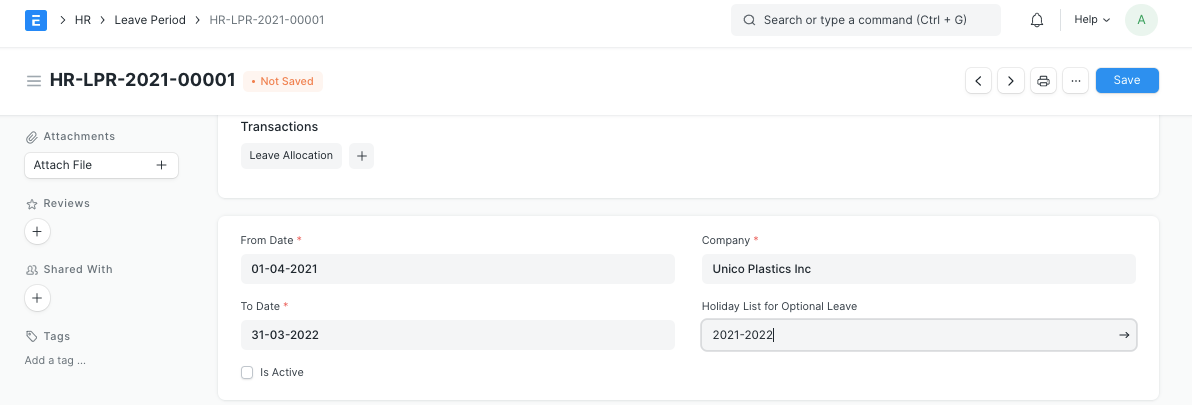1192x405 pixels.
Task: Open the three-dots more options menu
Action: 1075,81
